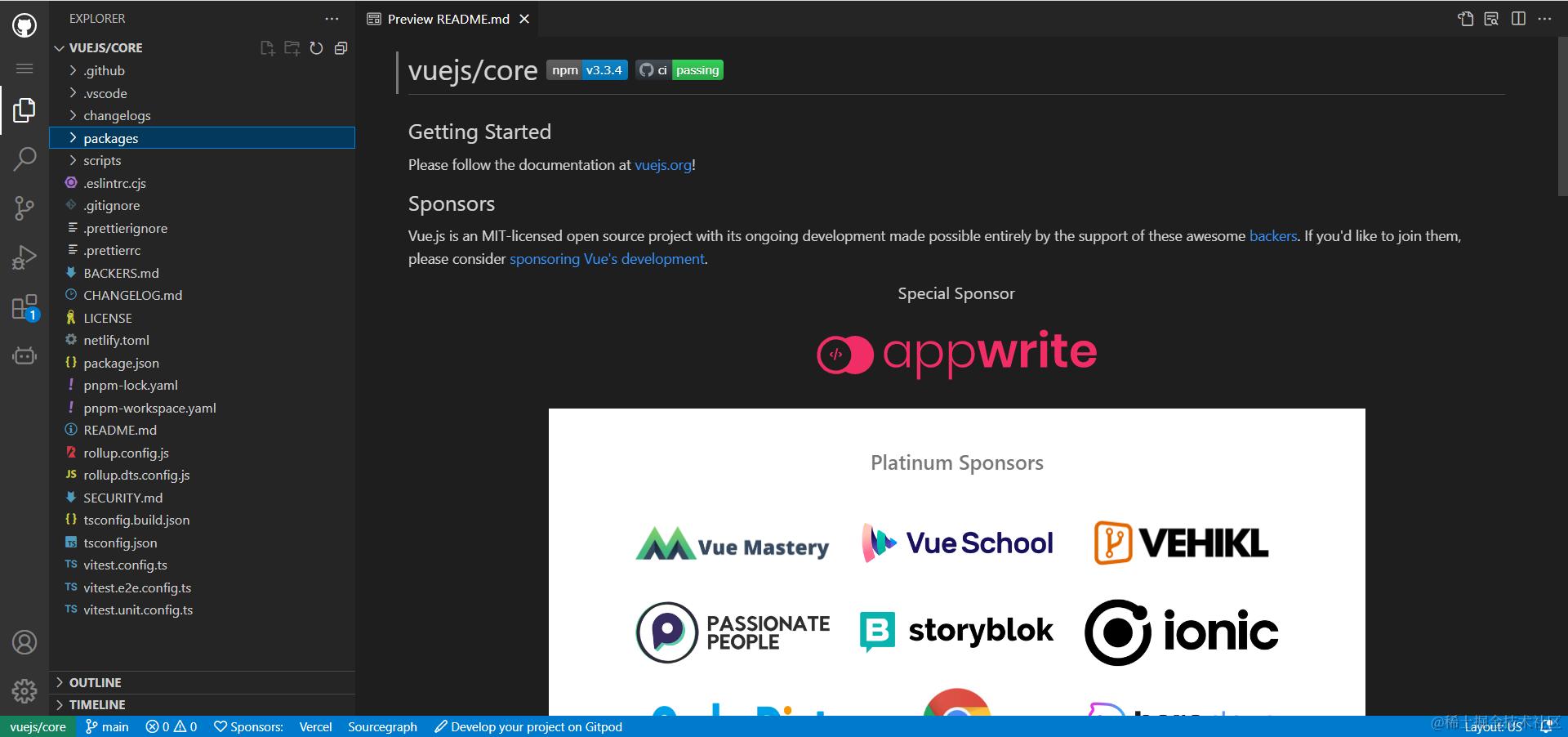Viewport: 1568px width, 737px height.
Task: Open the Search view in the activity bar
Action: (x=24, y=159)
